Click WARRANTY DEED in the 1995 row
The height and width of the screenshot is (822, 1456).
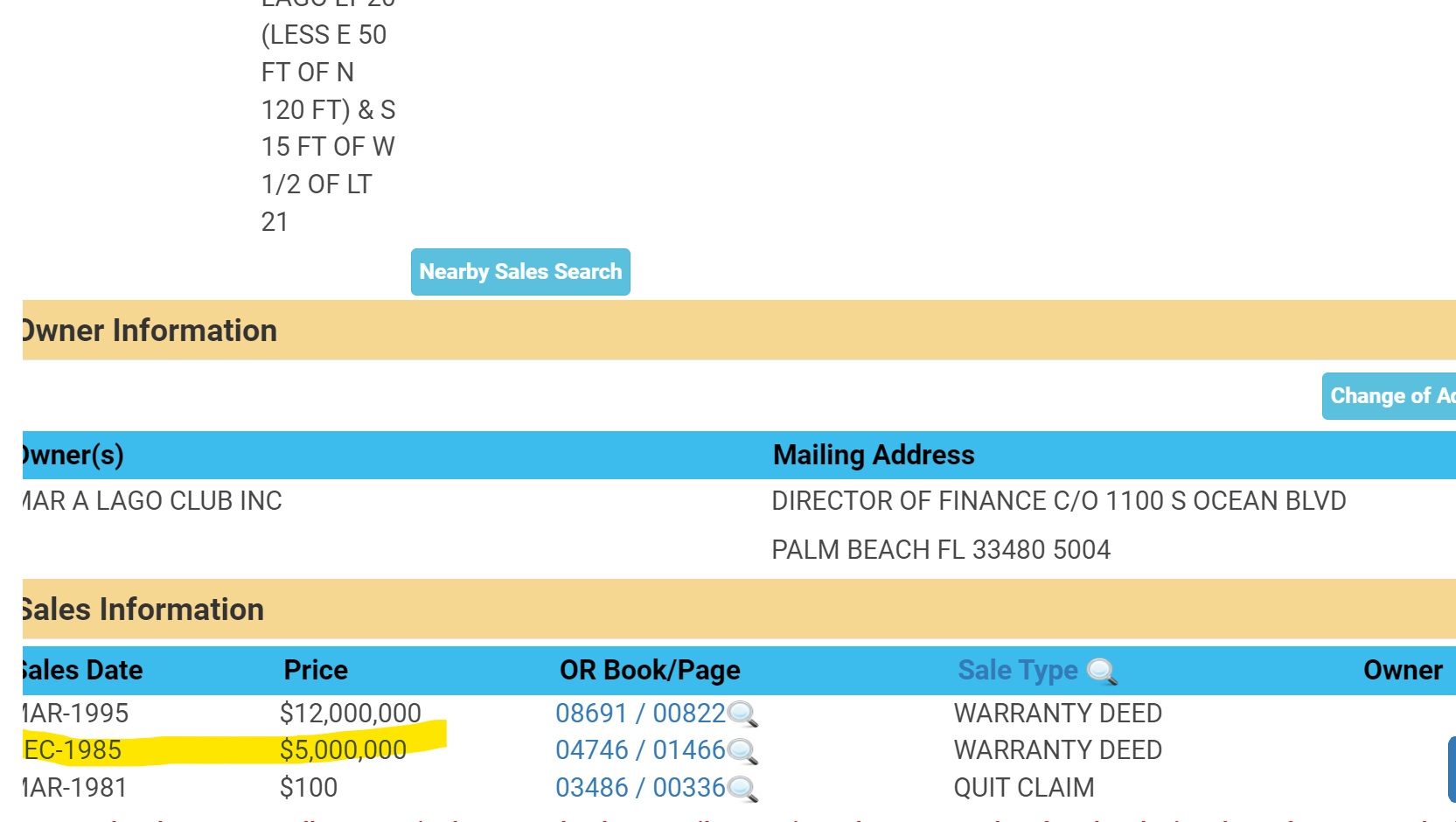(x=1058, y=714)
